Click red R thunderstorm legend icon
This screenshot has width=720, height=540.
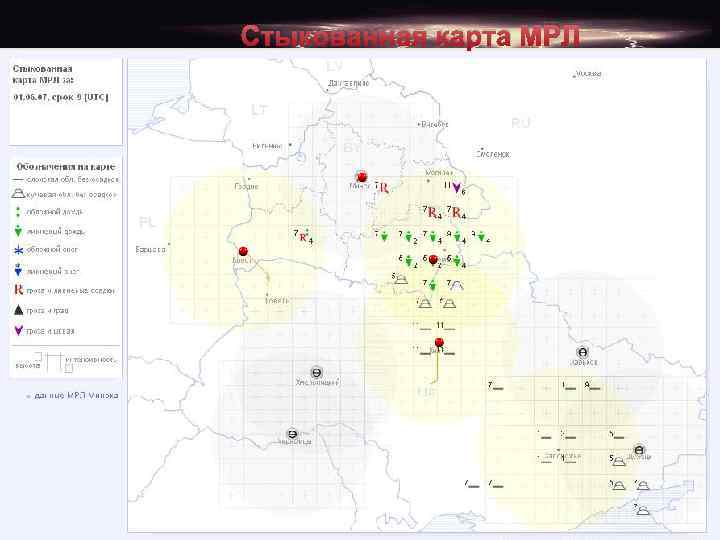pyautogui.click(x=18, y=290)
